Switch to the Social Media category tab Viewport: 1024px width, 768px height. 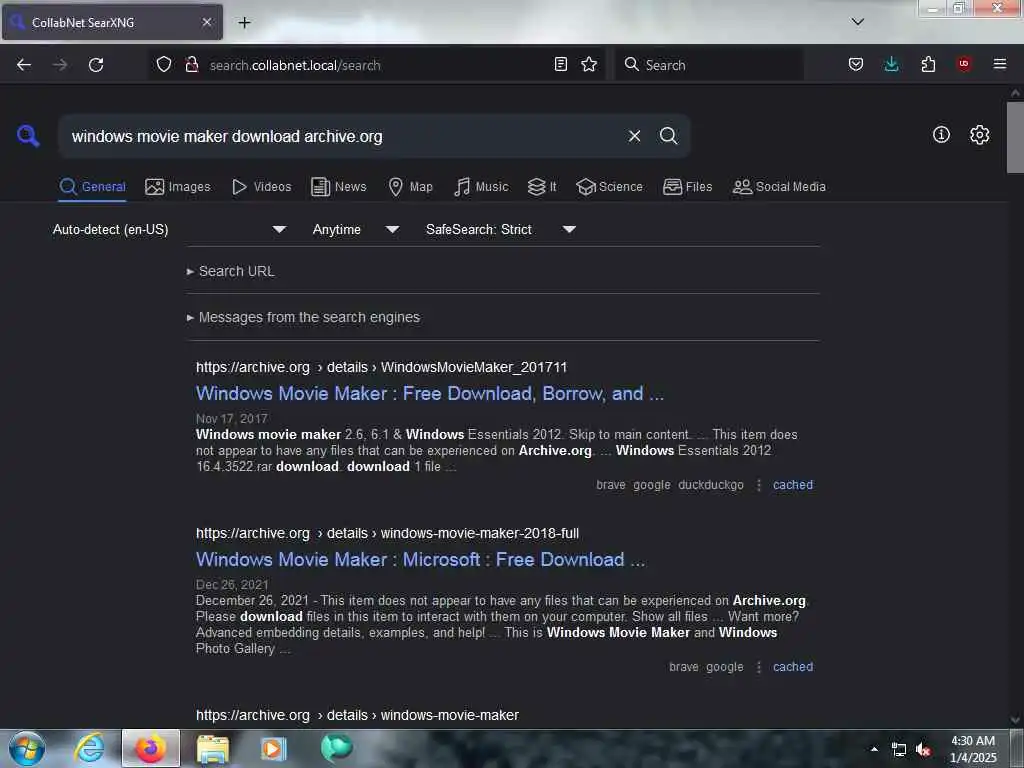pos(779,187)
